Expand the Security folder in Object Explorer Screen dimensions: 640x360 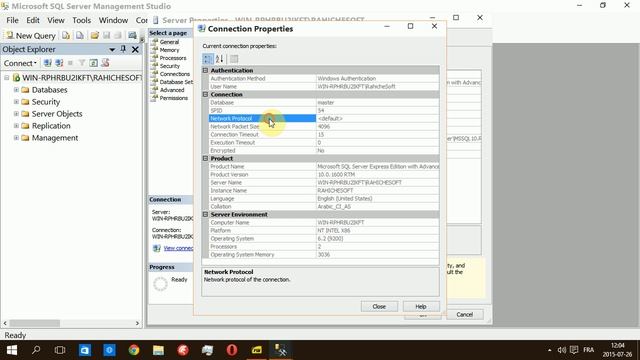[16, 102]
